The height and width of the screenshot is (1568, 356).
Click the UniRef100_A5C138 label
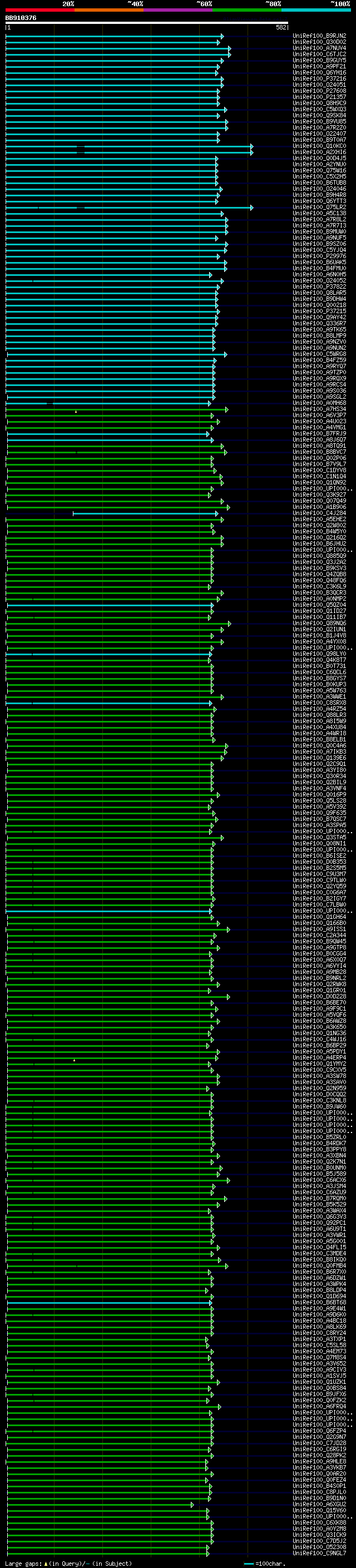click(319, 213)
